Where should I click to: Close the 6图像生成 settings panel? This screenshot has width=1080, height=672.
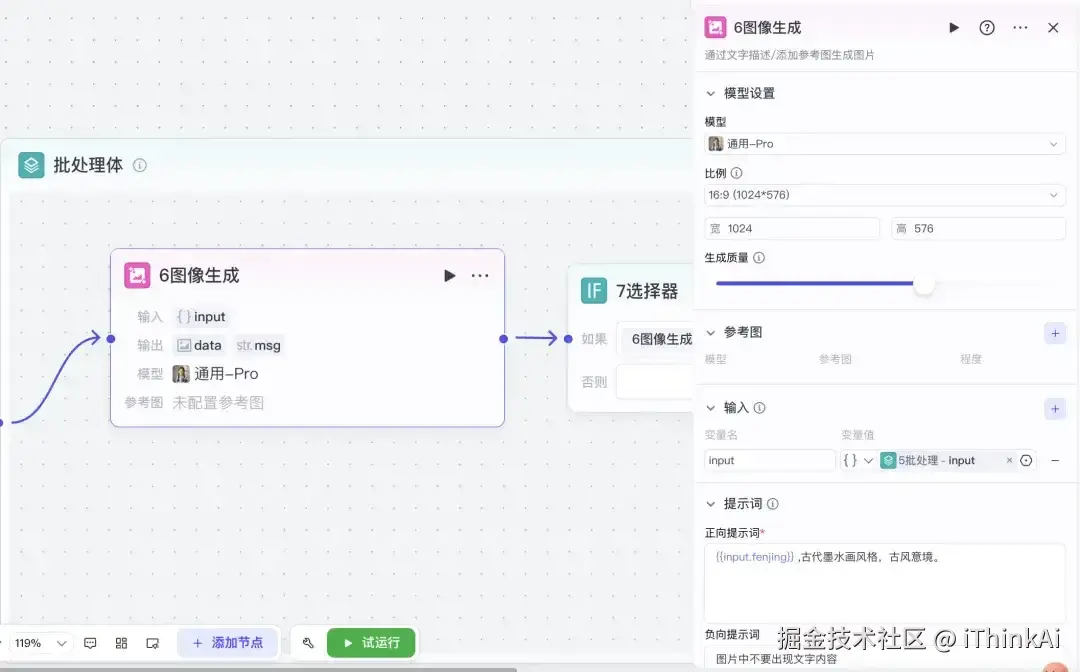(x=1053, y=28)
